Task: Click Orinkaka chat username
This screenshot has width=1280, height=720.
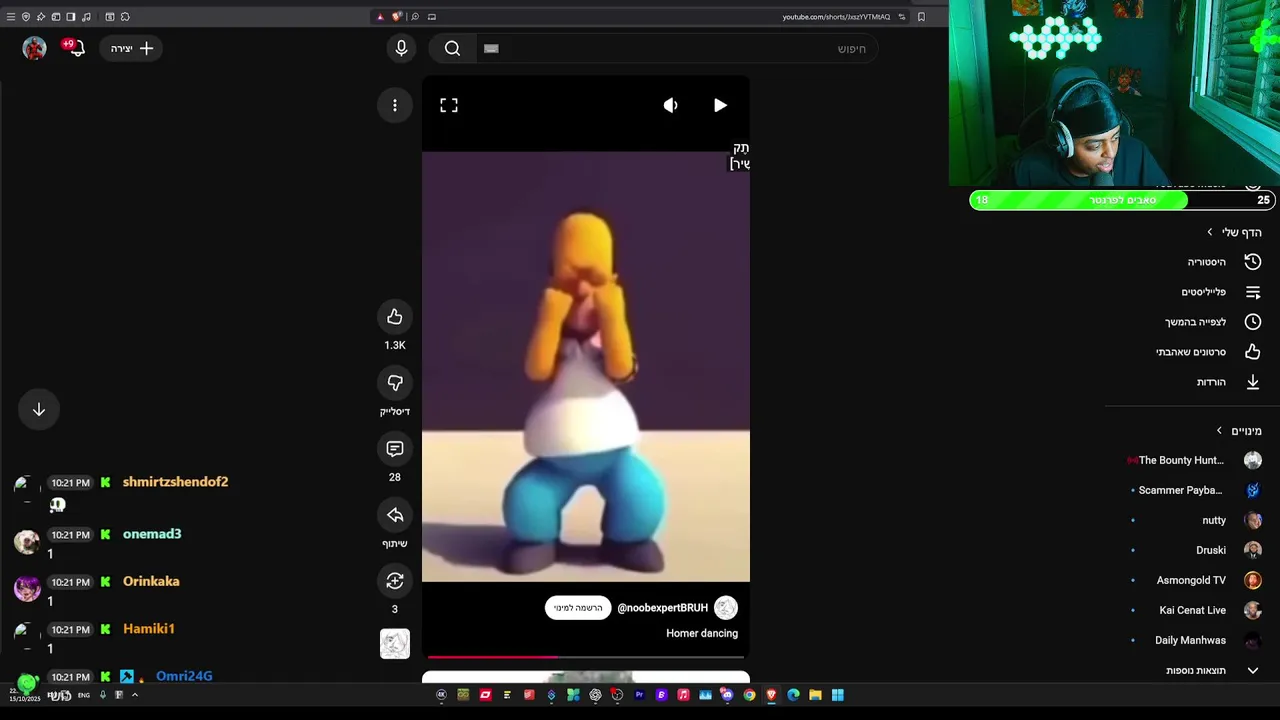Action: pos(151,581)
